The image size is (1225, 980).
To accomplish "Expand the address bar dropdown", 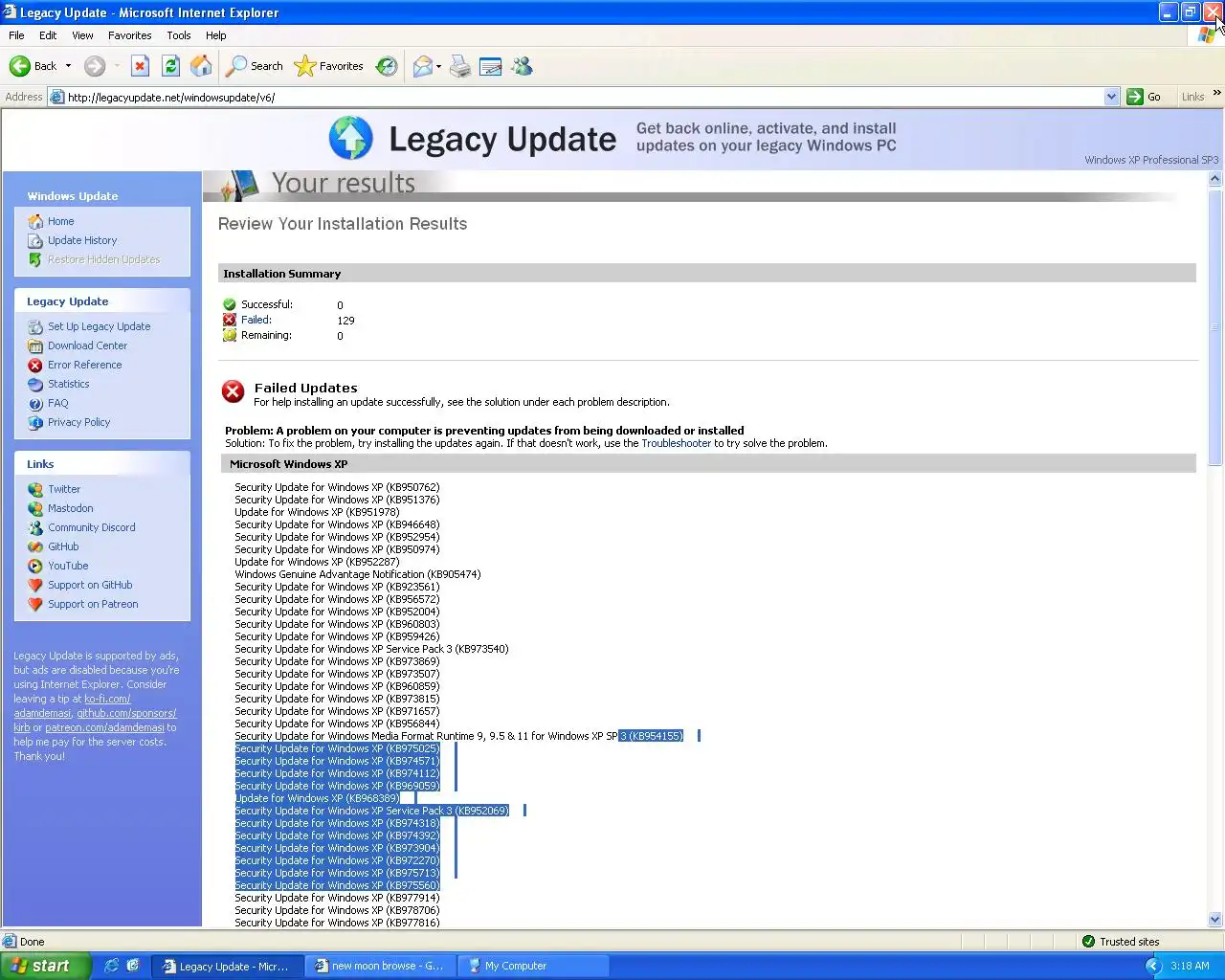I will [1111, 97].
